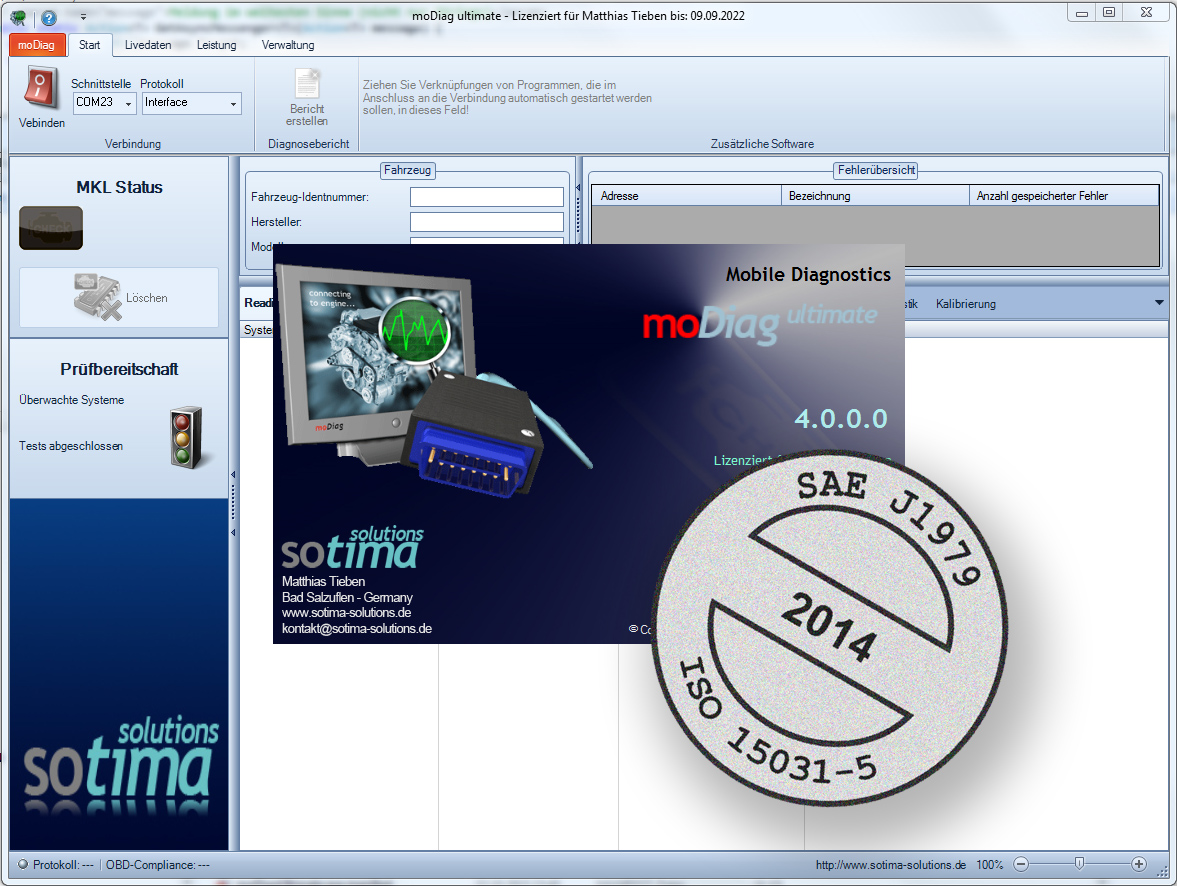
Task: Click the MKL check engine lamp icon
Action: coord(51,227)
